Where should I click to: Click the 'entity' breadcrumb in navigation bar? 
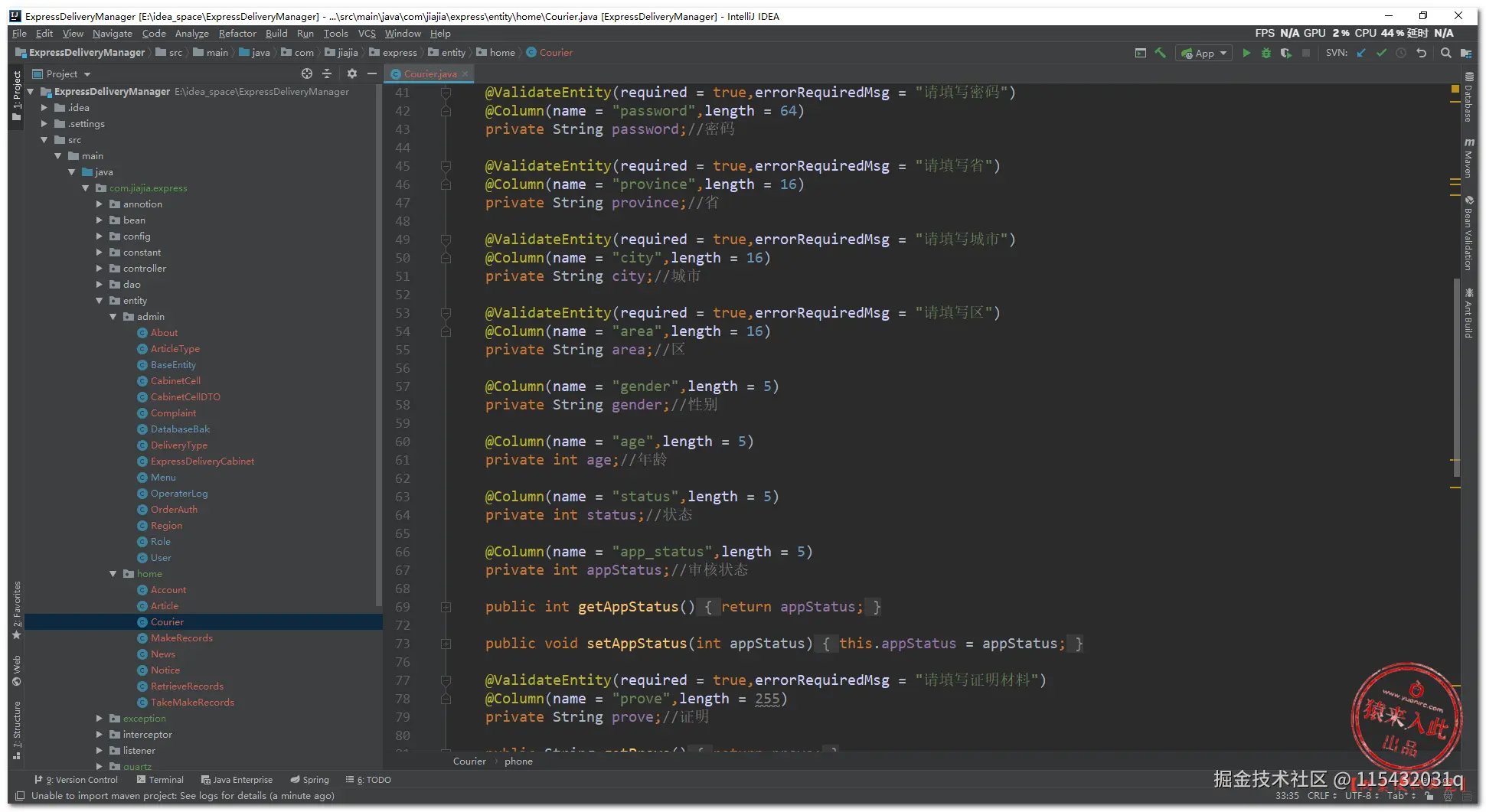pos(452,53)
